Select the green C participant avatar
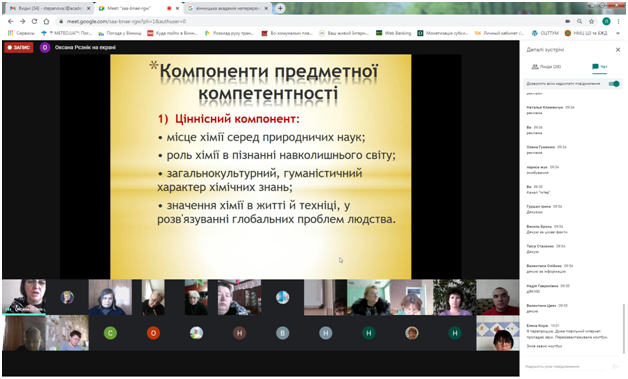This screenshot has height=379, width=628. [x=110, y=333]
